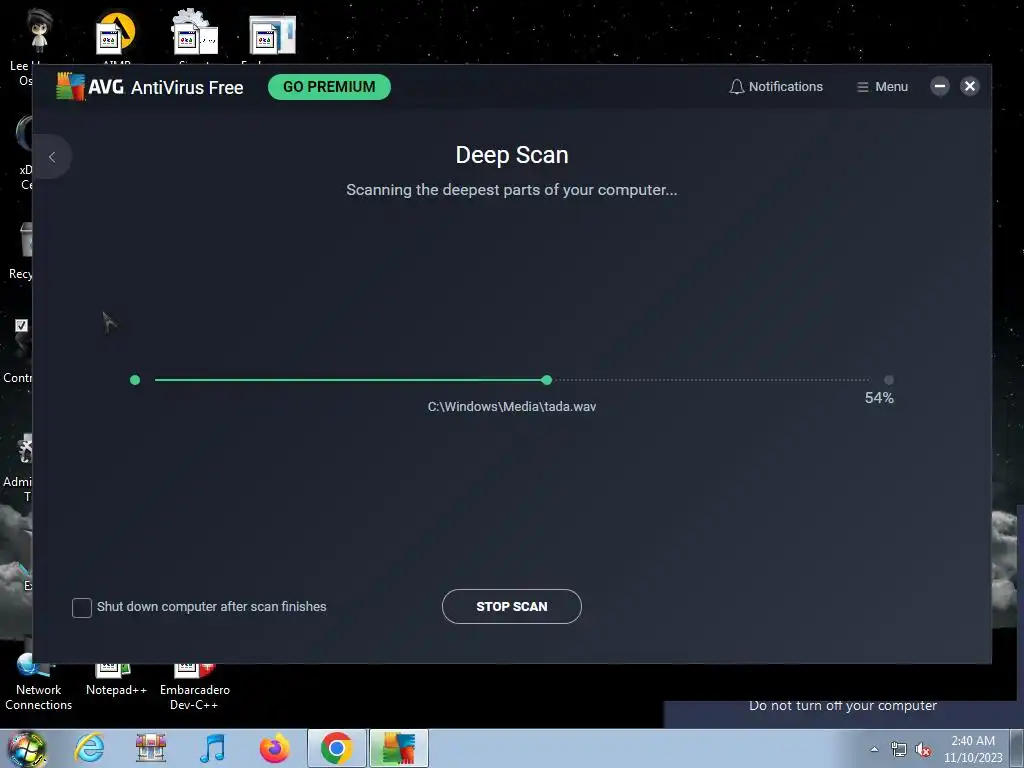Open clock showing 2:40 AM
Viewport: 1024px width, 768px height.
973,749
